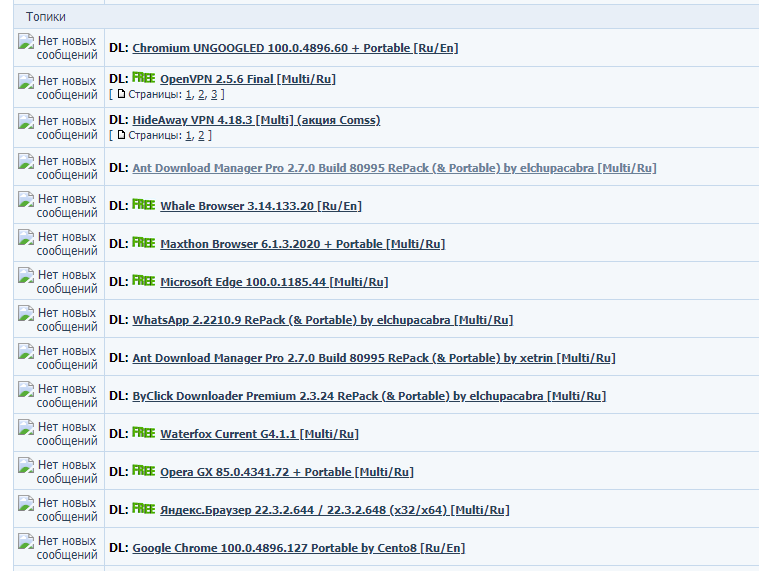Viewport: 759px width, 571px height.
Task: Open the Ant Download Manager Pro elchupacabra topic
Action: point(394,168)
